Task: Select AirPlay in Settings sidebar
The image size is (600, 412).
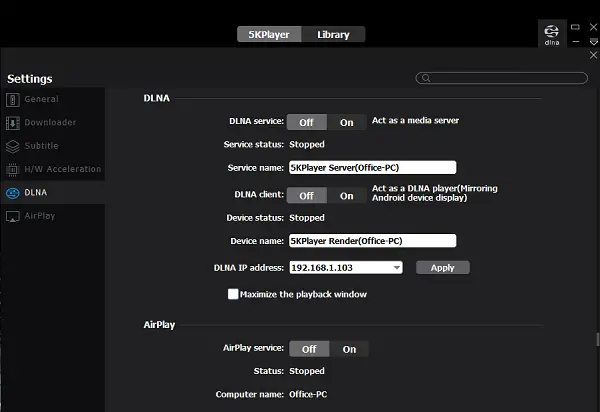Action: (x=52, y=216)
